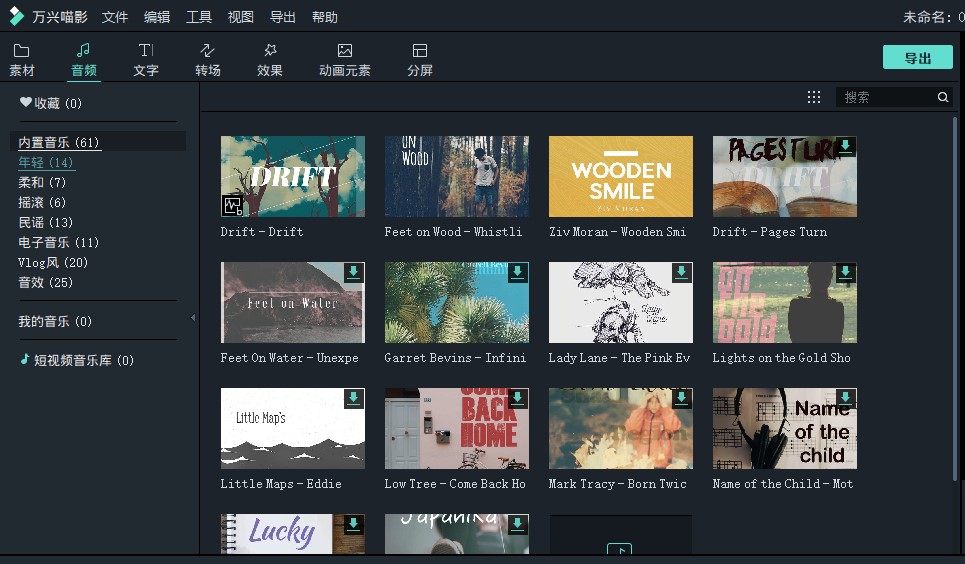Open the 文件 menu
Screen dimensions: 965x564
[x=115, y=17]
